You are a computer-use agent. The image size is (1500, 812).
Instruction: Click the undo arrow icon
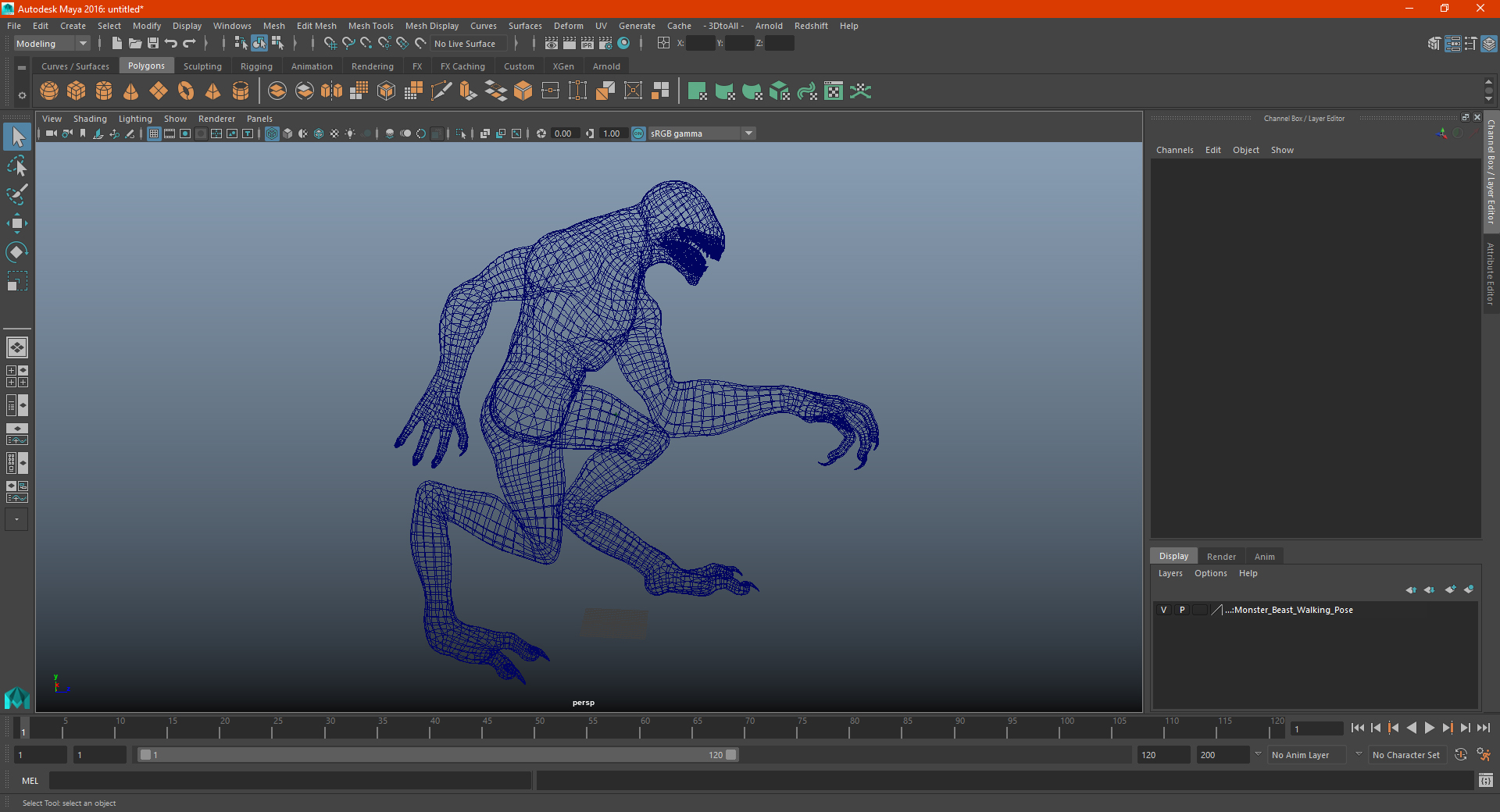click(171, 44)
